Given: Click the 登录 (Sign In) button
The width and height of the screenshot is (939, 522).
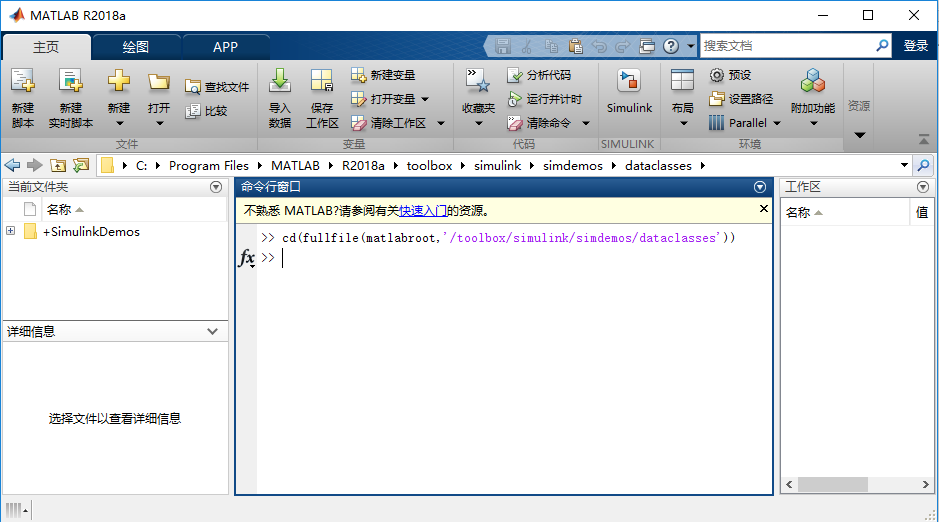Looking at the screenshot, I should point(916,45).
